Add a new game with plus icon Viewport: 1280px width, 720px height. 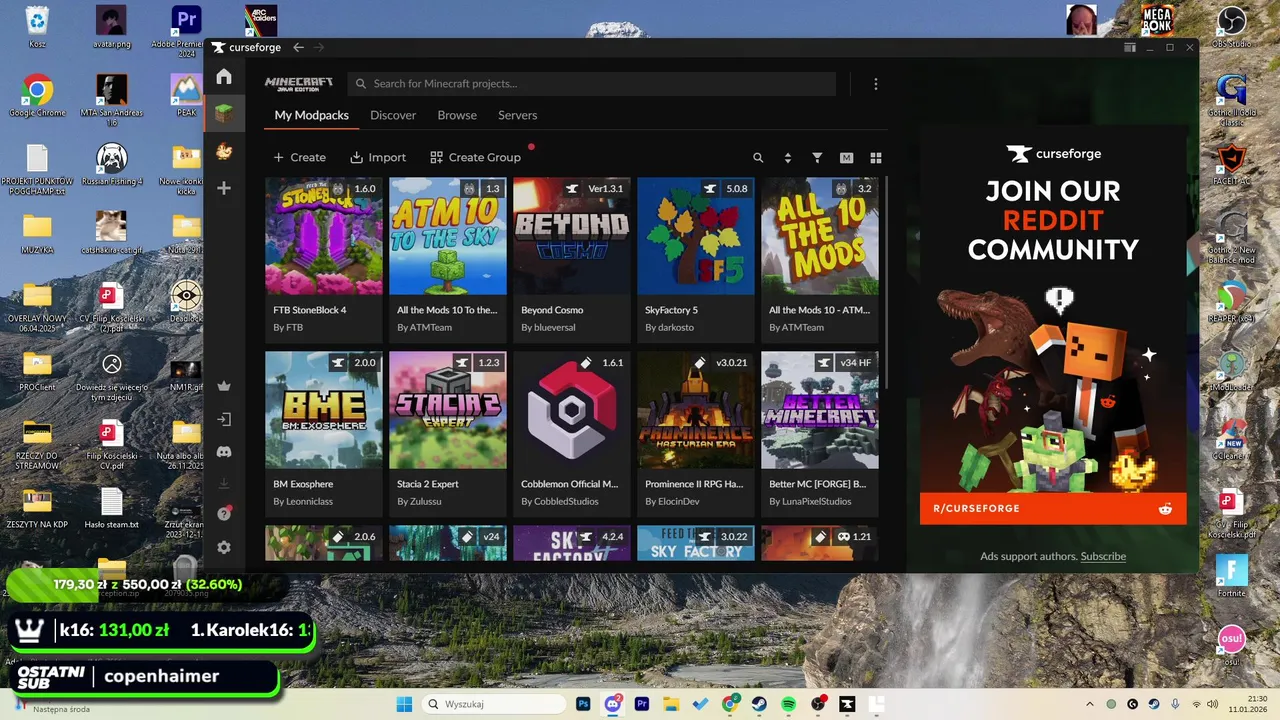click(224, 188)
